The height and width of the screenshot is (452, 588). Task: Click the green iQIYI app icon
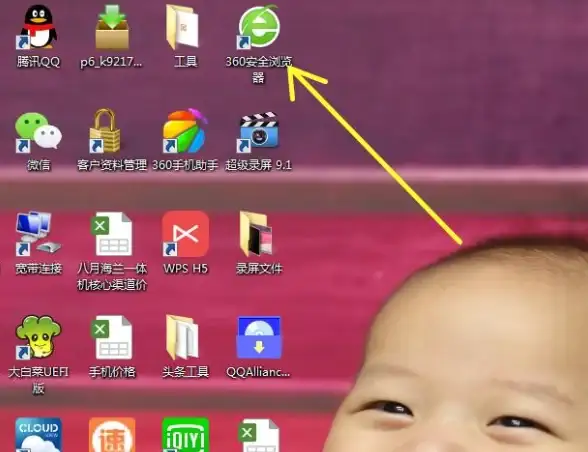coord(185,435)
